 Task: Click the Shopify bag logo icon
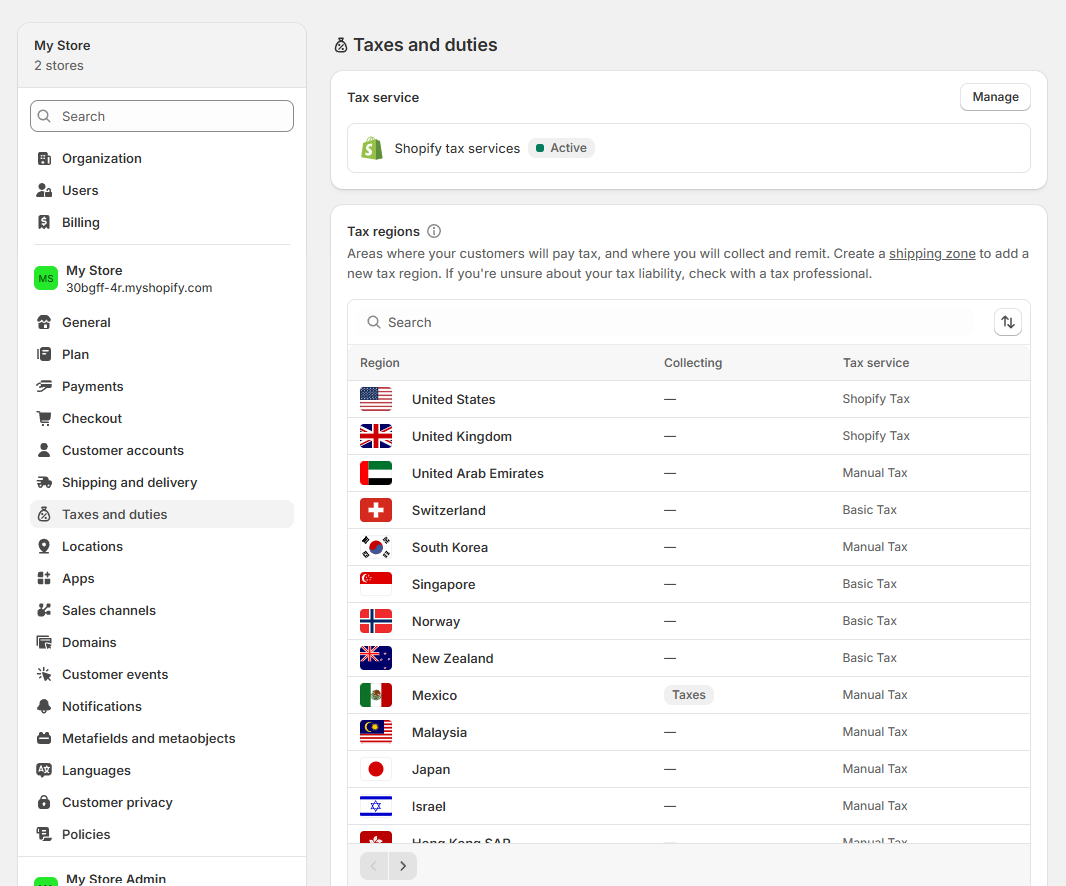pyautogui.click(x=372, y=148)
